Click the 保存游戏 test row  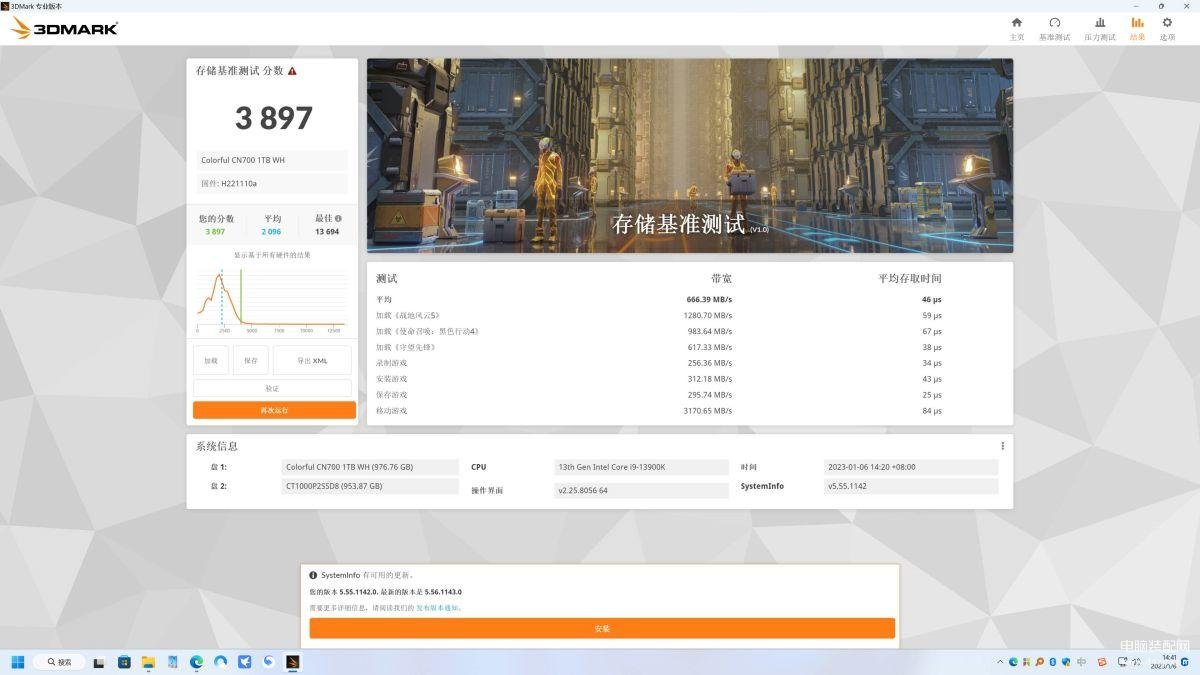[690, 395]
